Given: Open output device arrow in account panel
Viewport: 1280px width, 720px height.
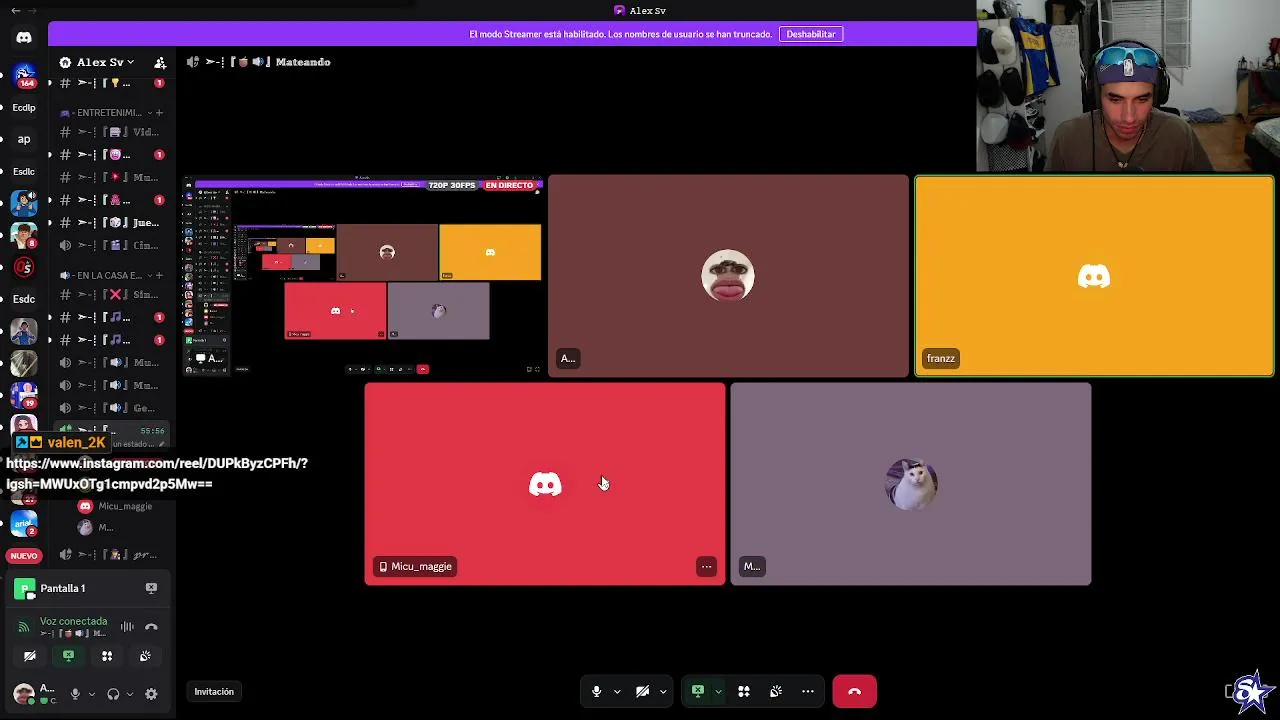Looking at the screenshot, I should click(x=130, y=694).
